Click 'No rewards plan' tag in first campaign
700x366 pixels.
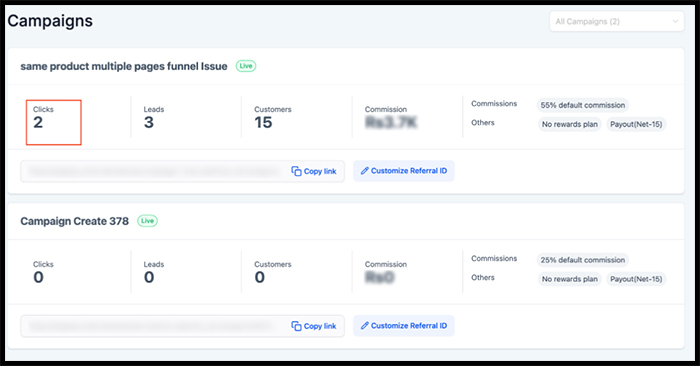pyautogui.click(x=570, y=125)
